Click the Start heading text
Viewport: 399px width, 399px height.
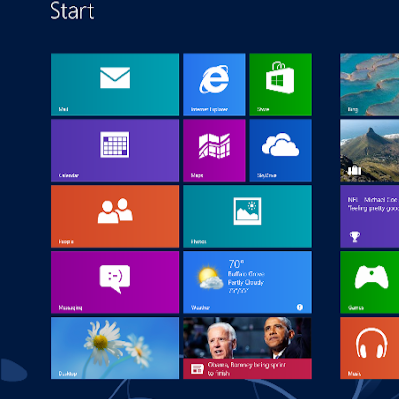(x=72, y=11)
